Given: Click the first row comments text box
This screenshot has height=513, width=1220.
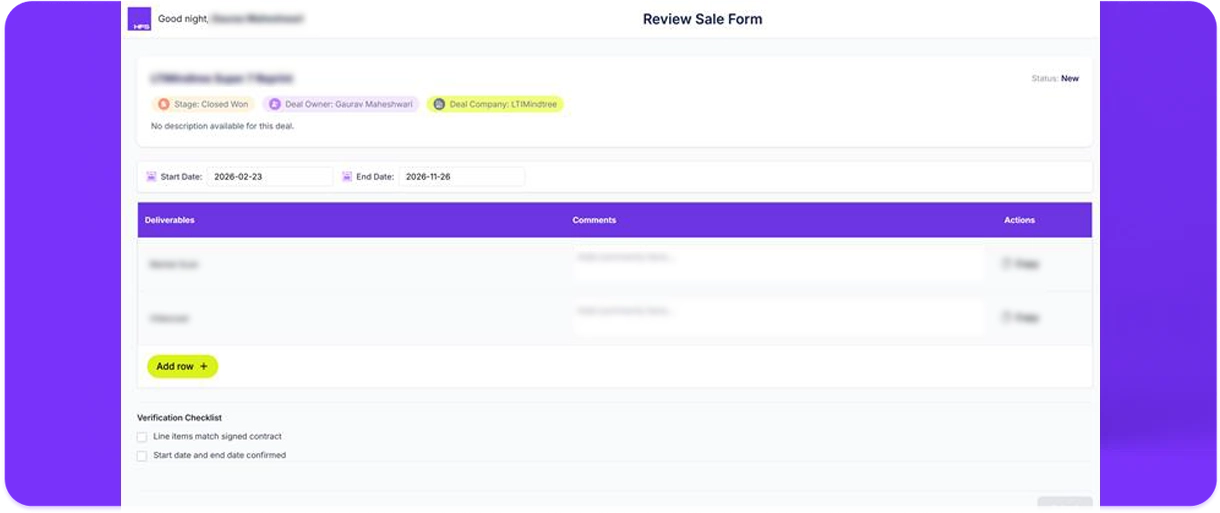Looking at the screenshot, I should 778,264.
